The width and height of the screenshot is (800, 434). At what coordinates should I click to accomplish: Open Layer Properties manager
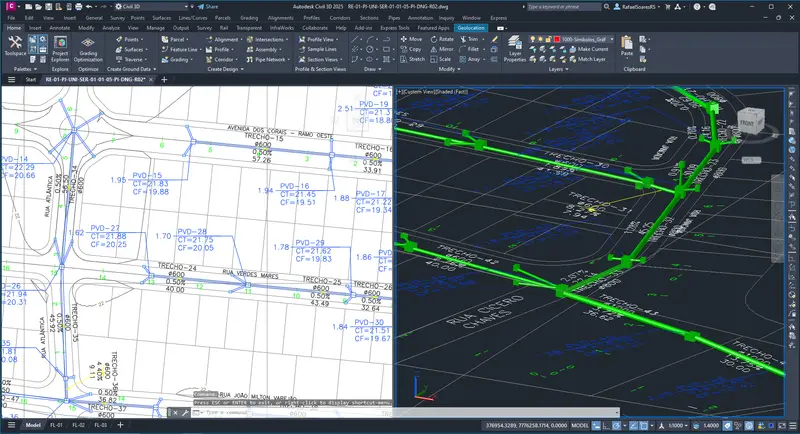[x=515, y=48]
